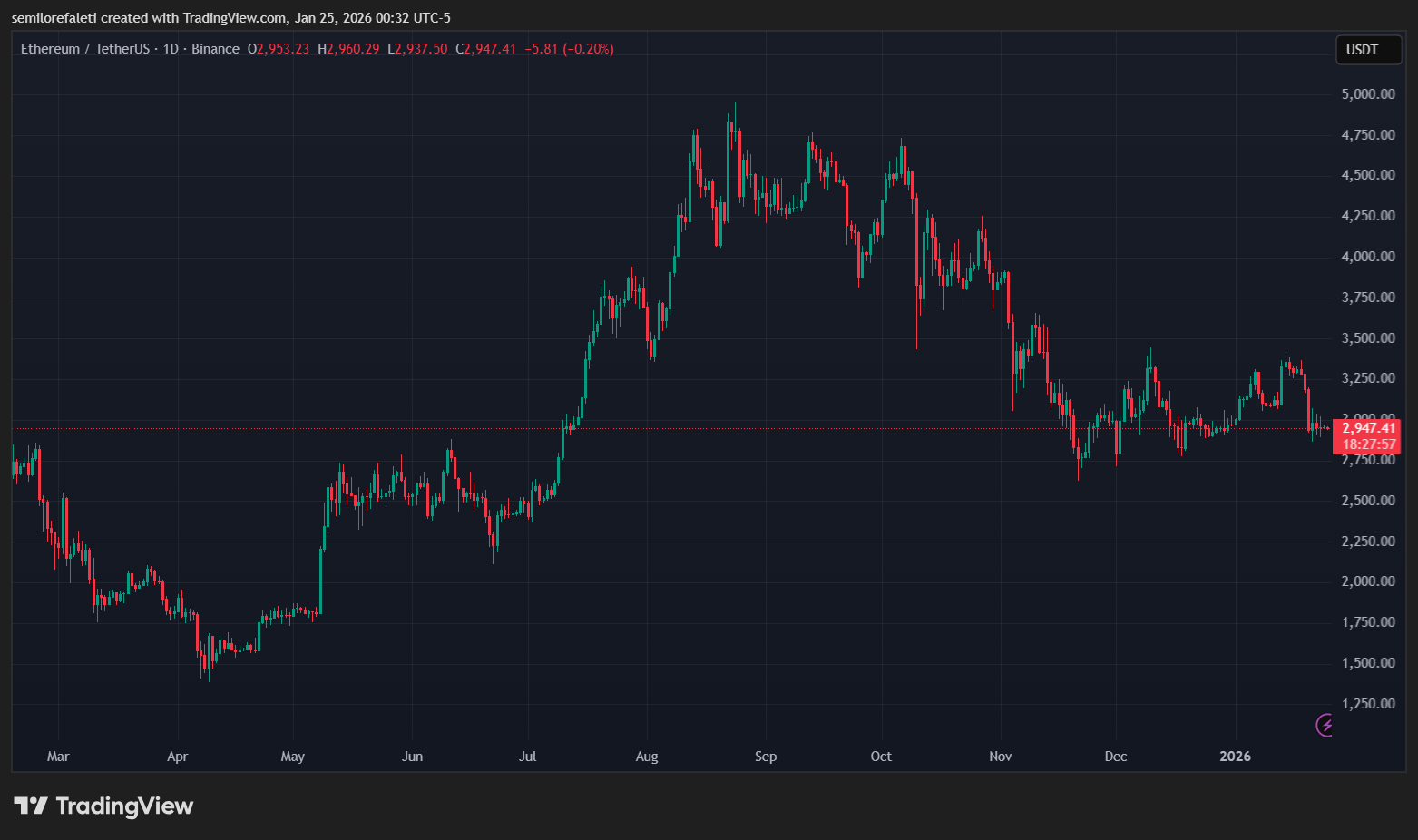Image resolution: width=1418 pixels, height=840 pixels.
Task: Change the 1D timeframe label
Action: pos(168,48)
